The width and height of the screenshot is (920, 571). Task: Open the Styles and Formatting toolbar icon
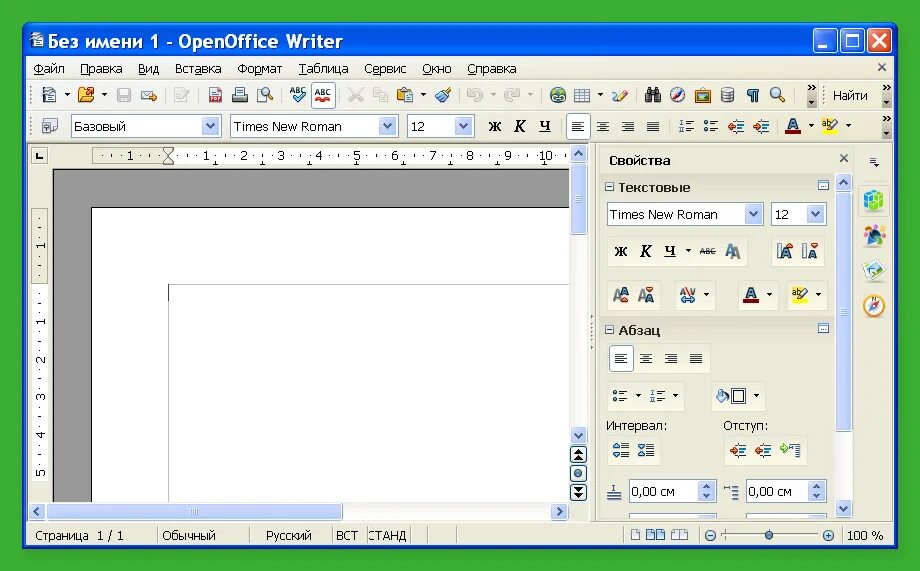(x=49, y=126)
